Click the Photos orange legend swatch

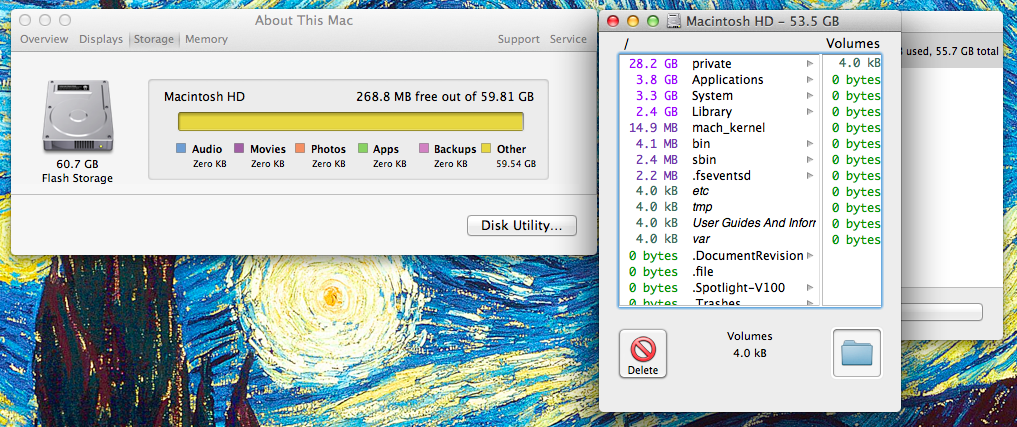pyautogui.click(x=300, y=149)
